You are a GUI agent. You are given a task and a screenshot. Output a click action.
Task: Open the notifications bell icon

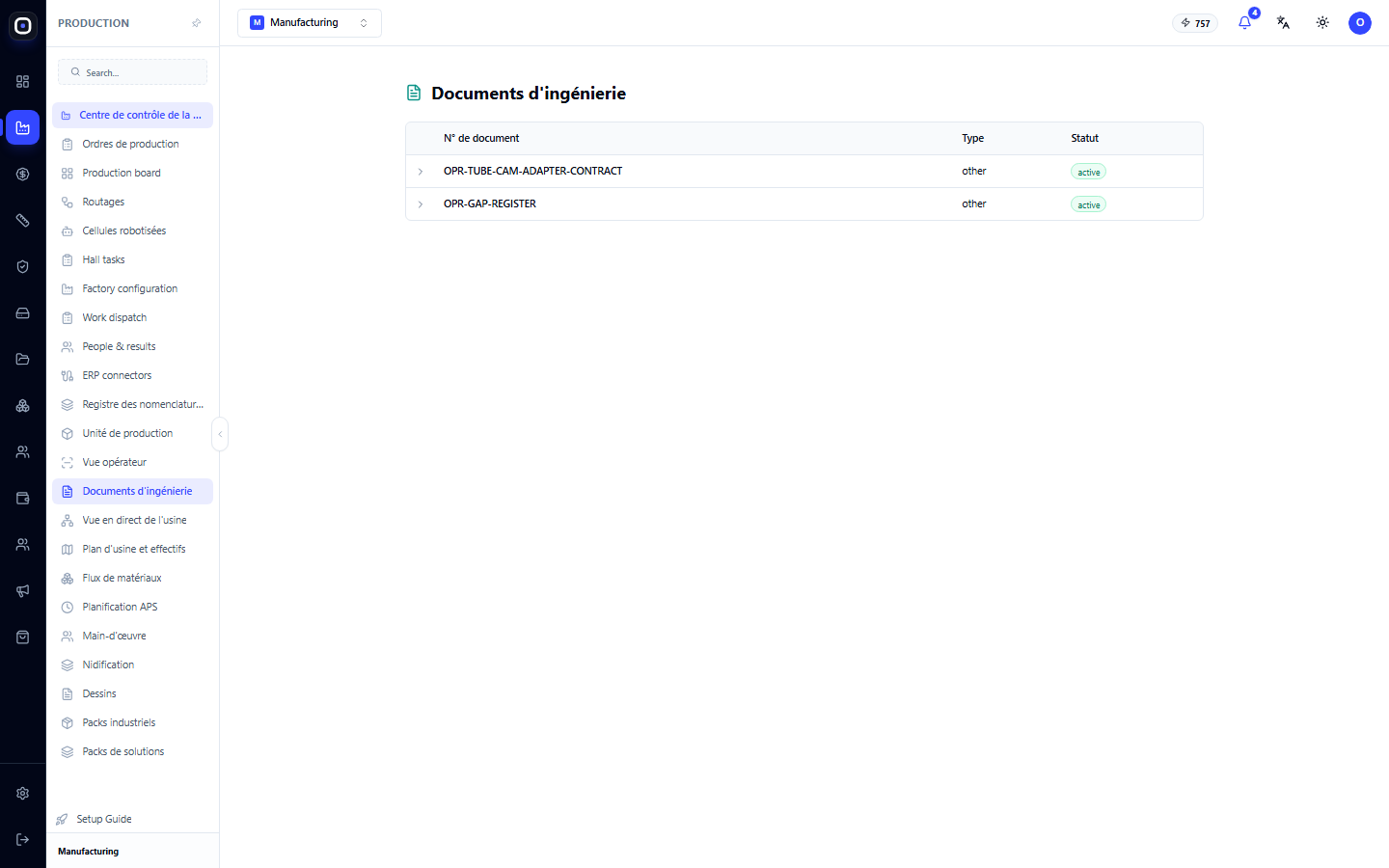[x=1244, y=23]
